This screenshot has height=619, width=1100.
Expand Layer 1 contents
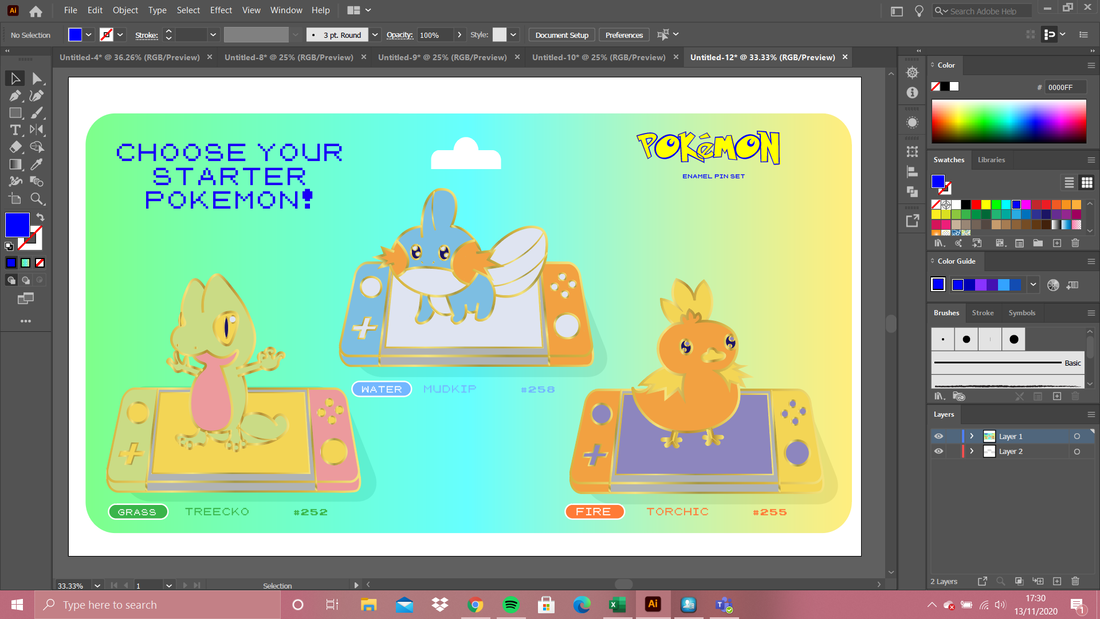tap(972, 437)
